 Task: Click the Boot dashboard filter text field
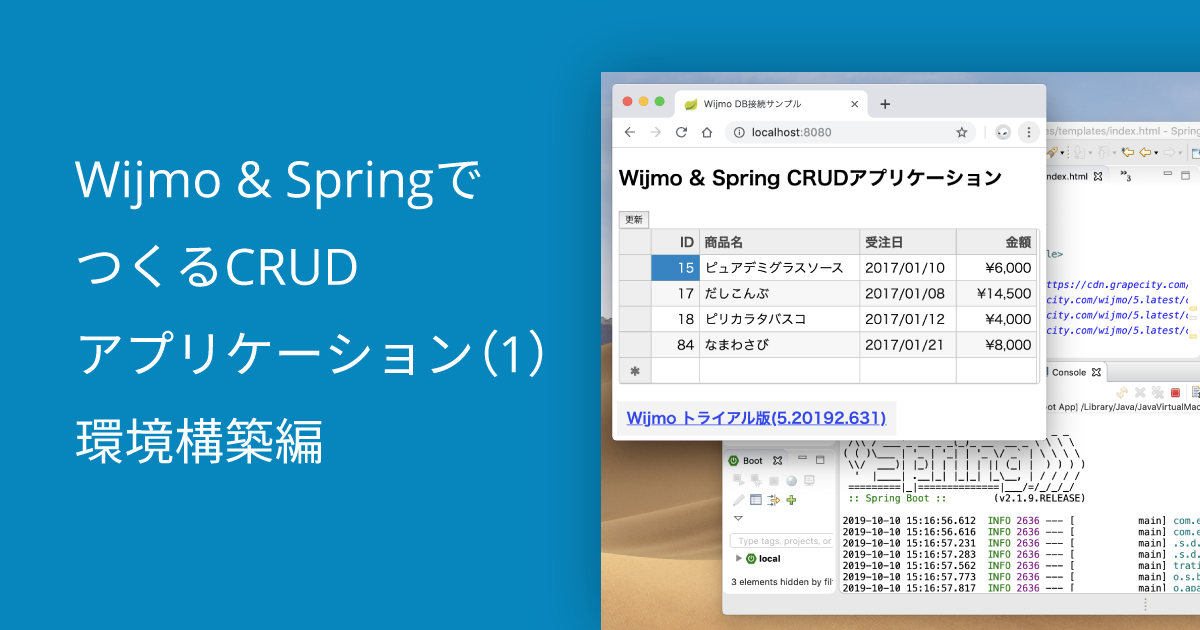pyautogui.click(x=780, y=540)
